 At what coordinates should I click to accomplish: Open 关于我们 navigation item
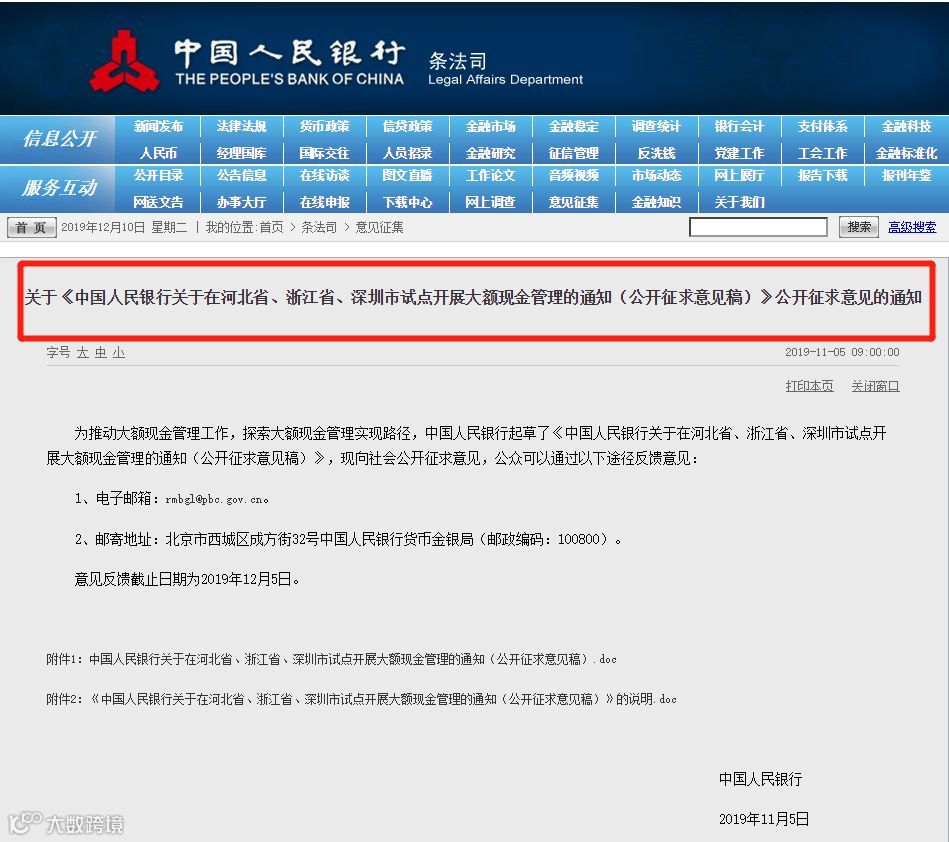(739, 202)
